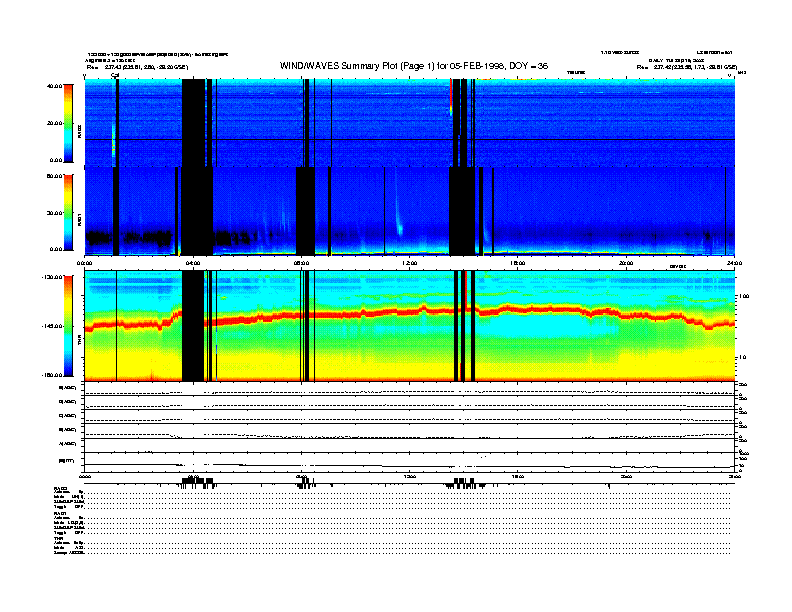Click the TNR header in bottom status block

click(x=58, y=538)
